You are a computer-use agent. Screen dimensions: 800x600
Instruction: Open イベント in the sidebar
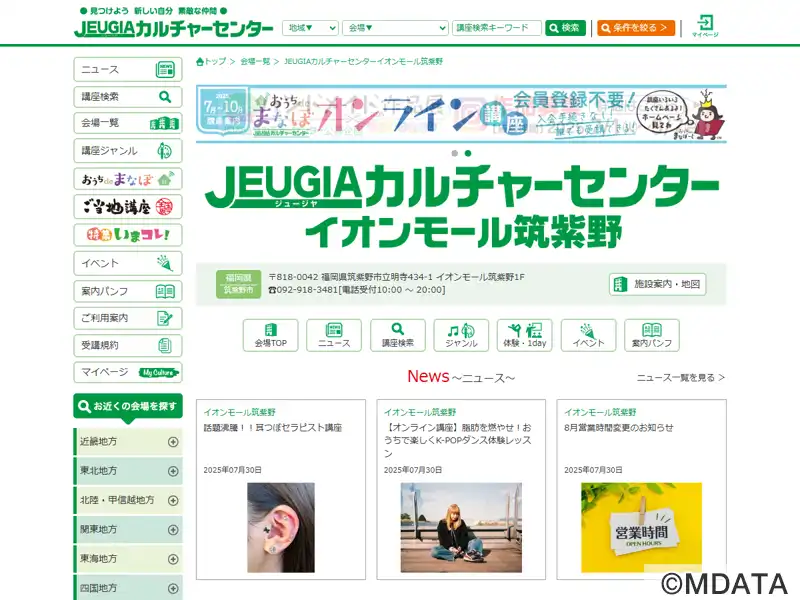click(128, 263)
